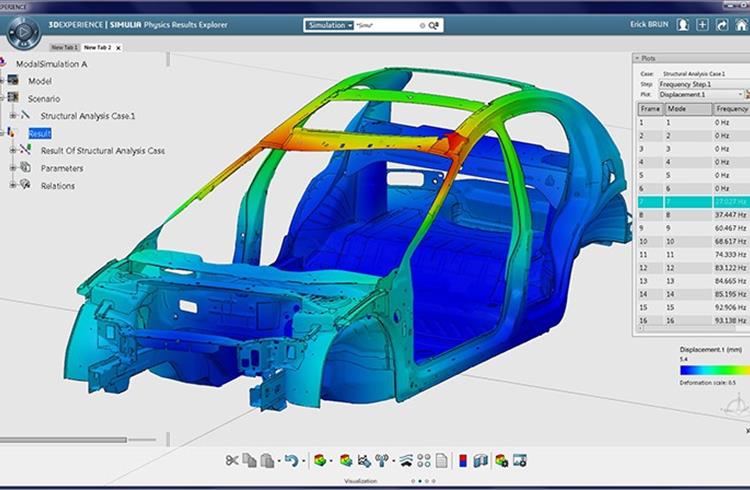Open the dropdown next to Paste icon

click(x=279, y=462)
